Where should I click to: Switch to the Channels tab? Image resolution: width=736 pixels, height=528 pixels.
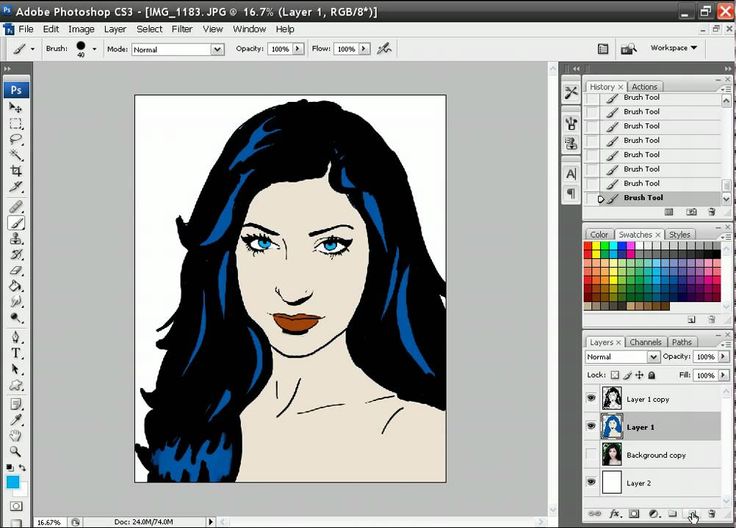645,342
